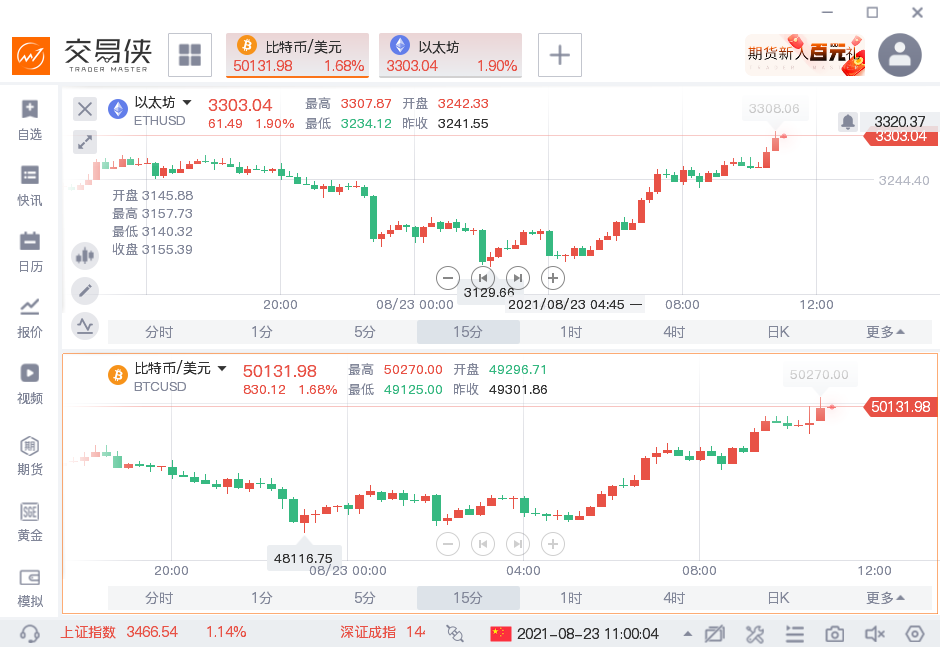Toggle sound mute in status bar

(x=875, y=634)
